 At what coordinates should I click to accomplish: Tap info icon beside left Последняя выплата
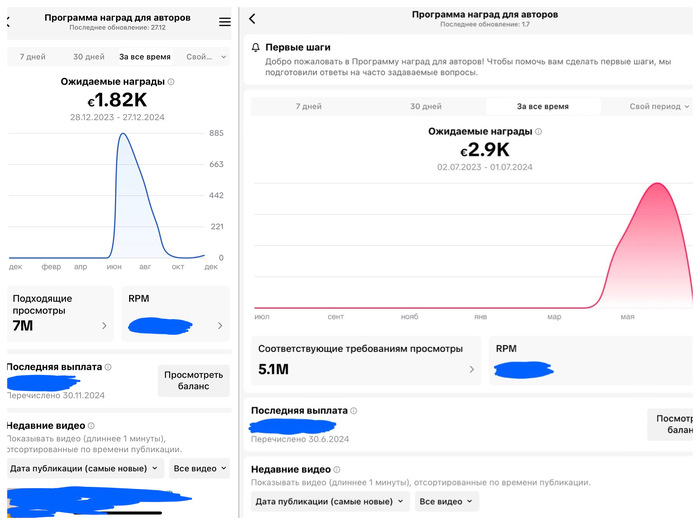108,367
